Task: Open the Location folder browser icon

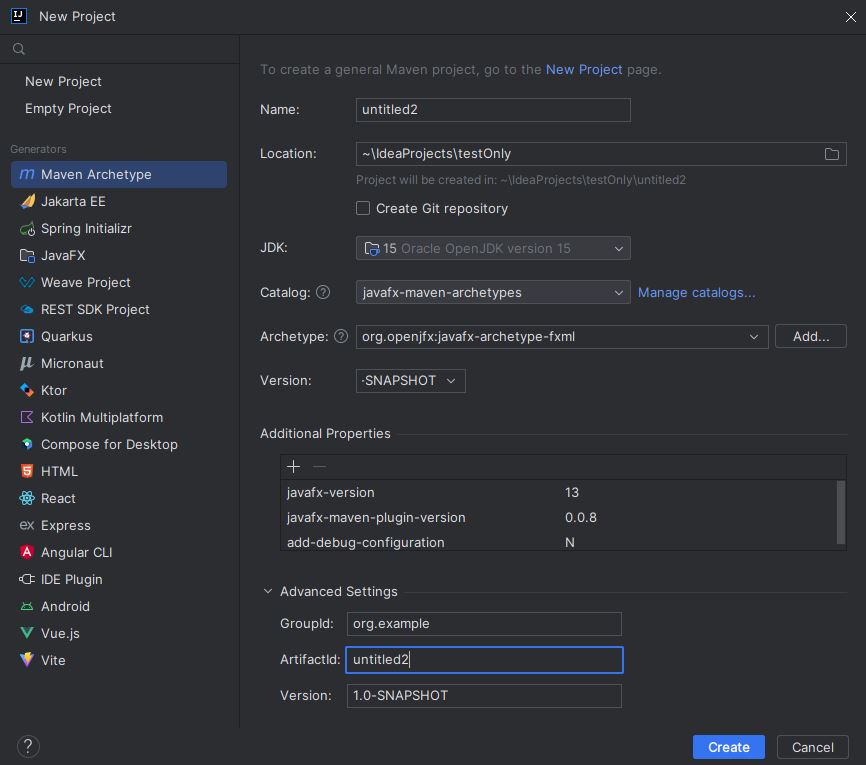Action: pos(831,153)
